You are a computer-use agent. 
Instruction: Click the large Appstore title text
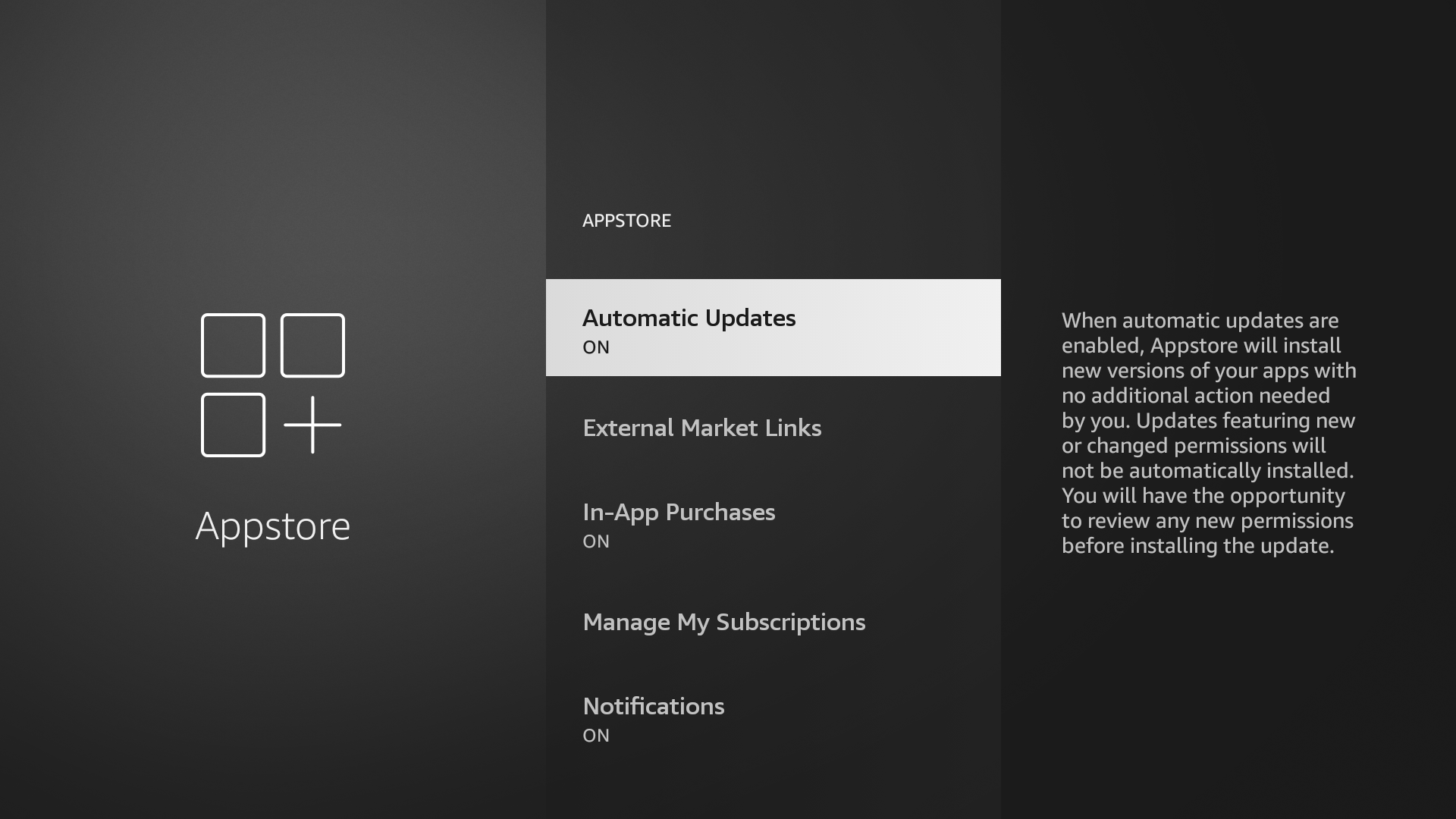pyautogui.click(x=273, y=526)
